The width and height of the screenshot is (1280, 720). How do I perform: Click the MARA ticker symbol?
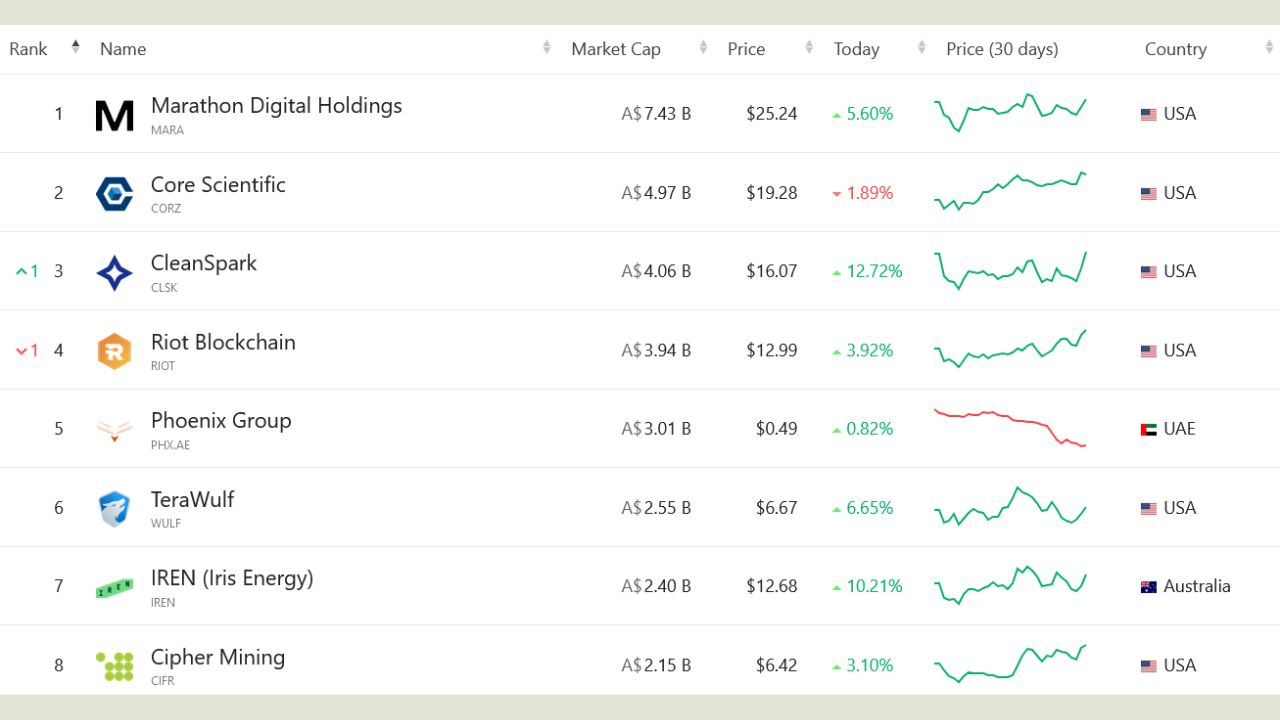pos(167,130)
